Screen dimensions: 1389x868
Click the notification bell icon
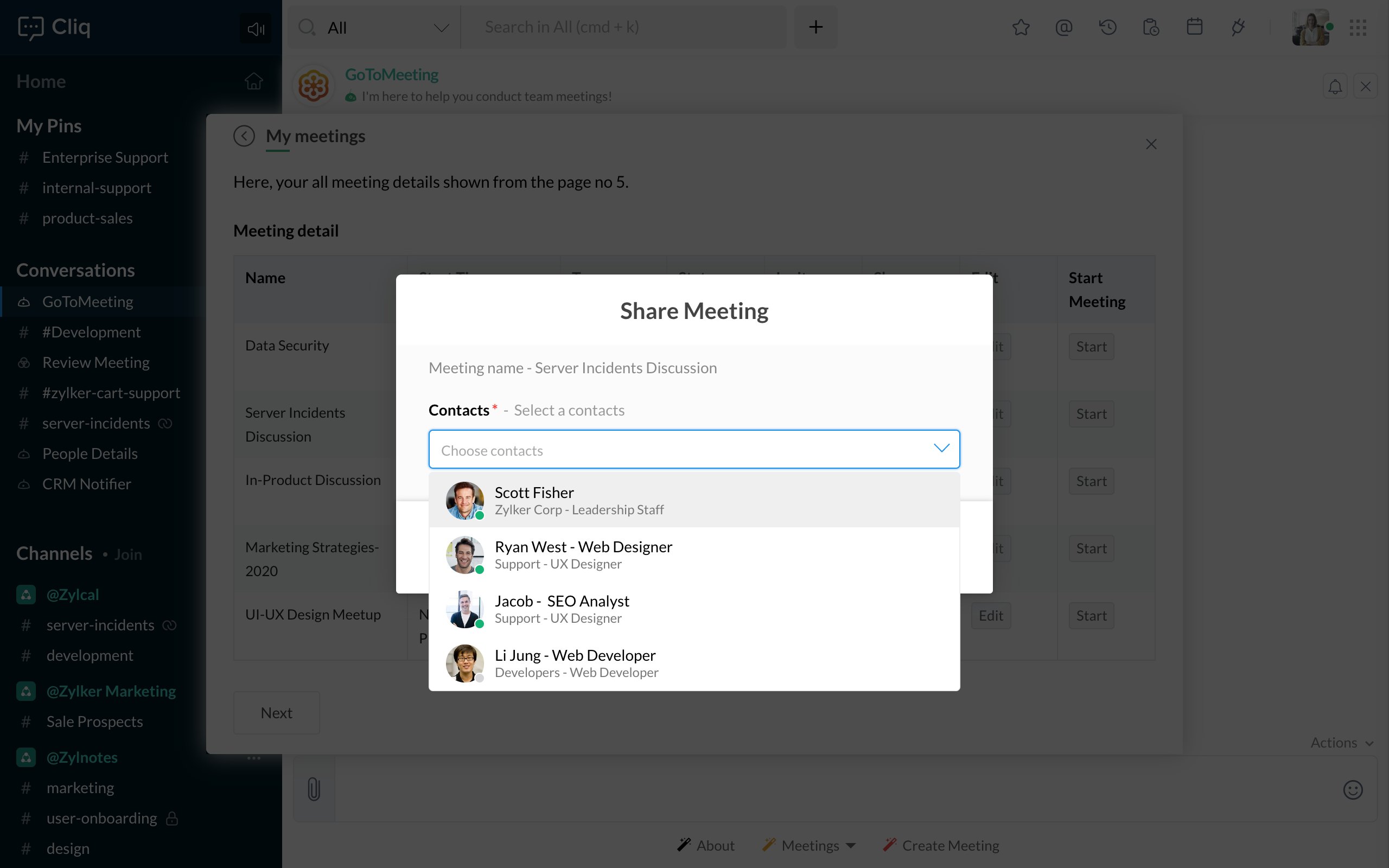pos(1335,87)
